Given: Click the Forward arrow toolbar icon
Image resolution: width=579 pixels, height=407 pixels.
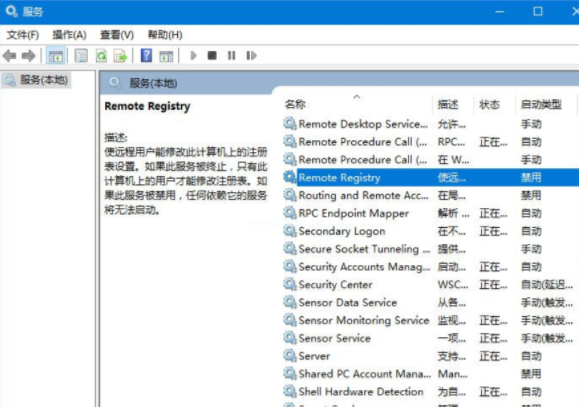Looking at the screenshot, I should (x=28, y=56).
